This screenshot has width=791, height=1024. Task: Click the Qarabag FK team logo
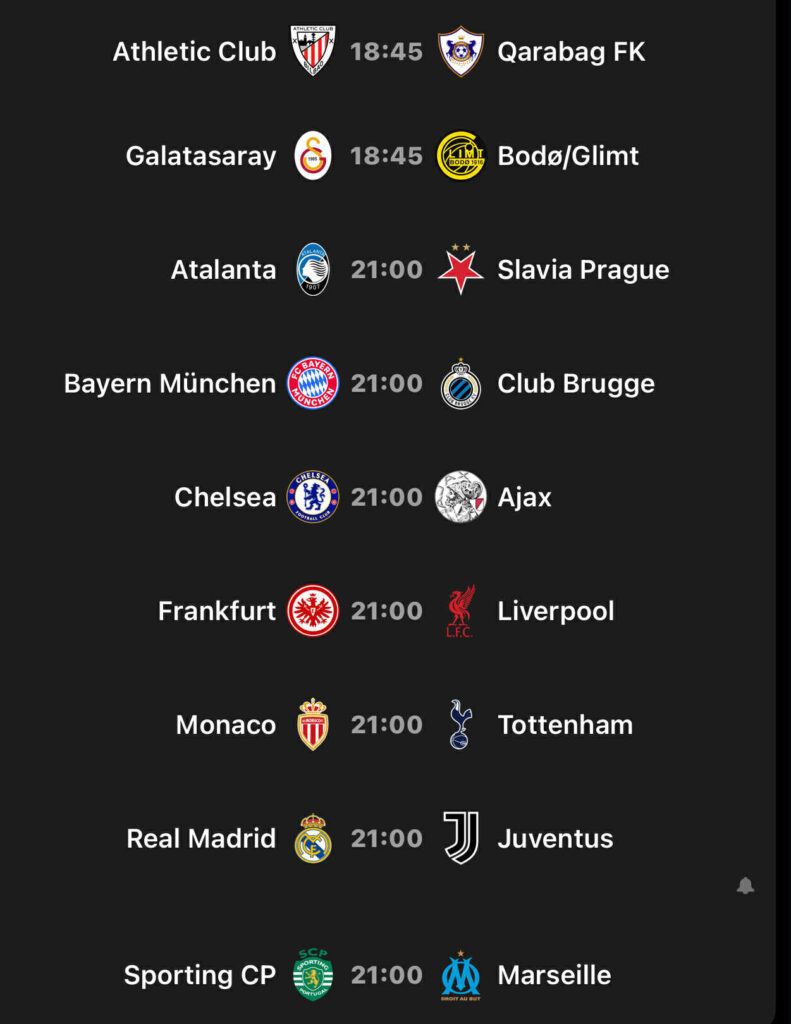pos(461,51)
